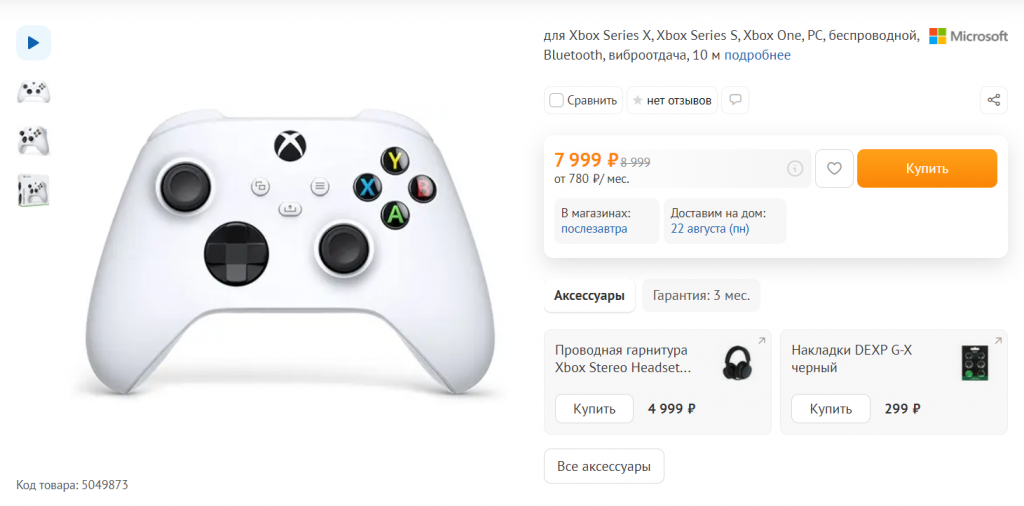The width and height of the screenshot is (1024, 506).
Task: Click '22 августа (пн)' delivery link
Action: [x=710, y=229]
